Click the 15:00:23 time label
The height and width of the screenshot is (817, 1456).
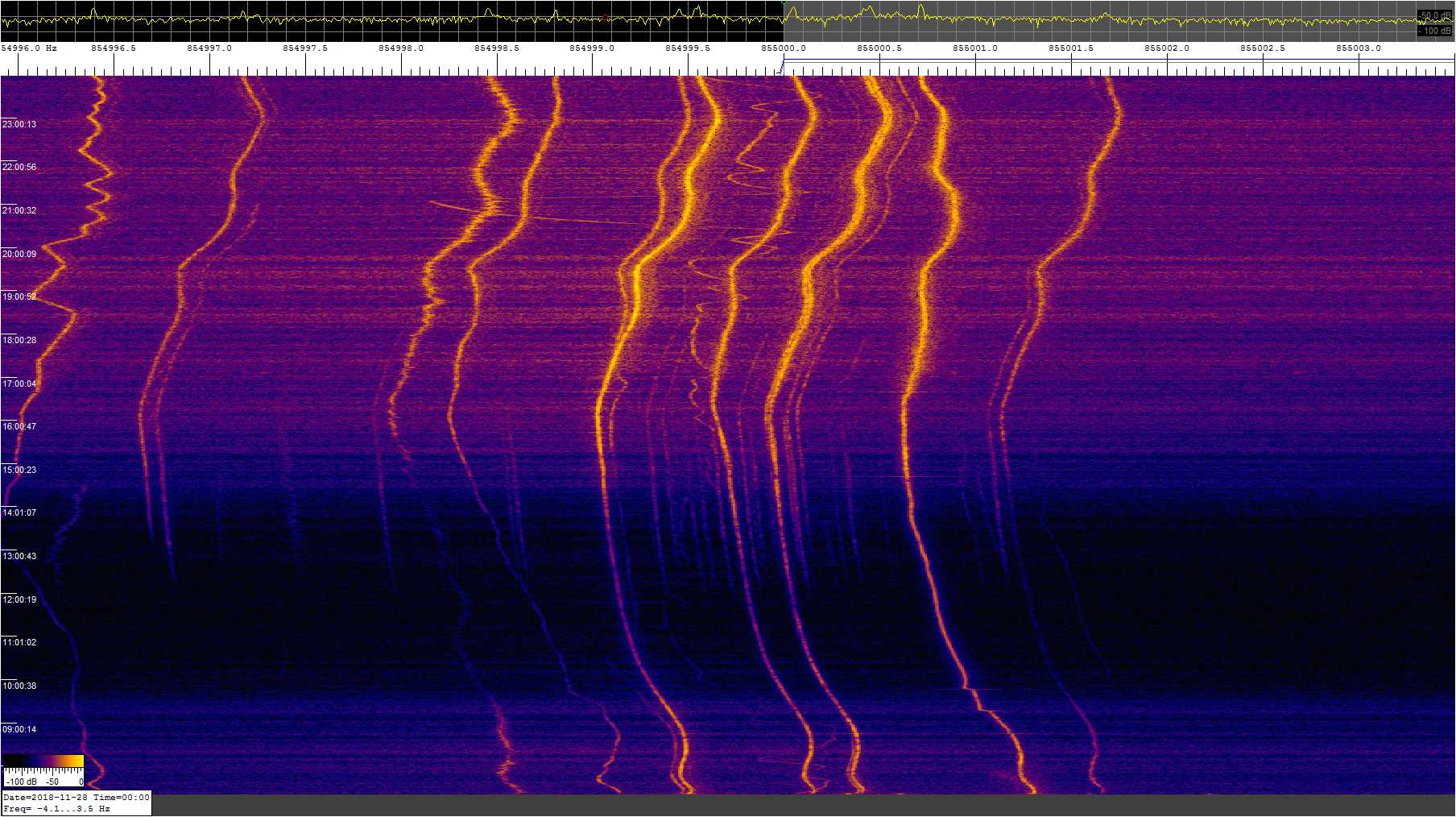click(19, 470)
